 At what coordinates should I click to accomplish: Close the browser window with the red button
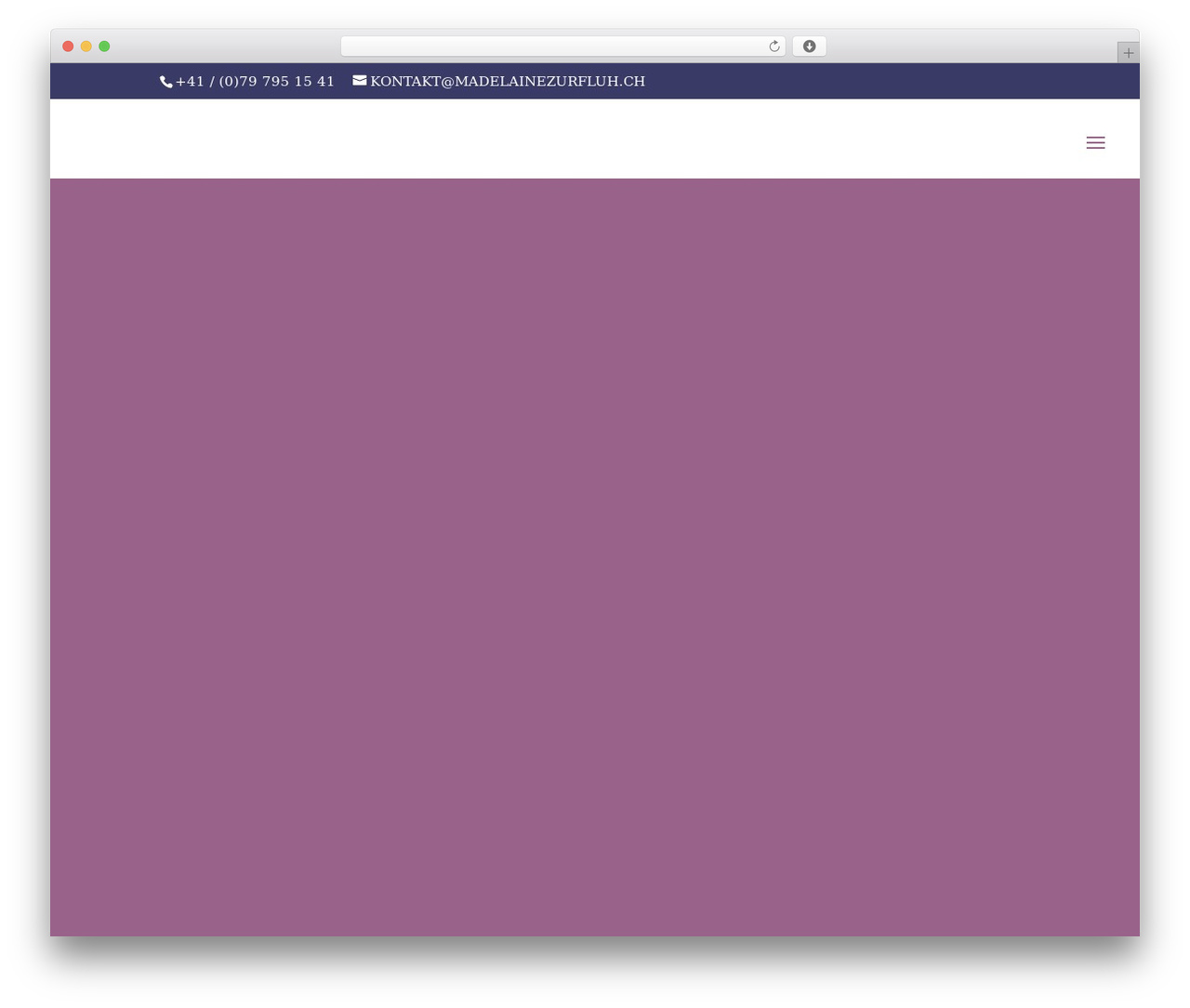coord(68,46)
